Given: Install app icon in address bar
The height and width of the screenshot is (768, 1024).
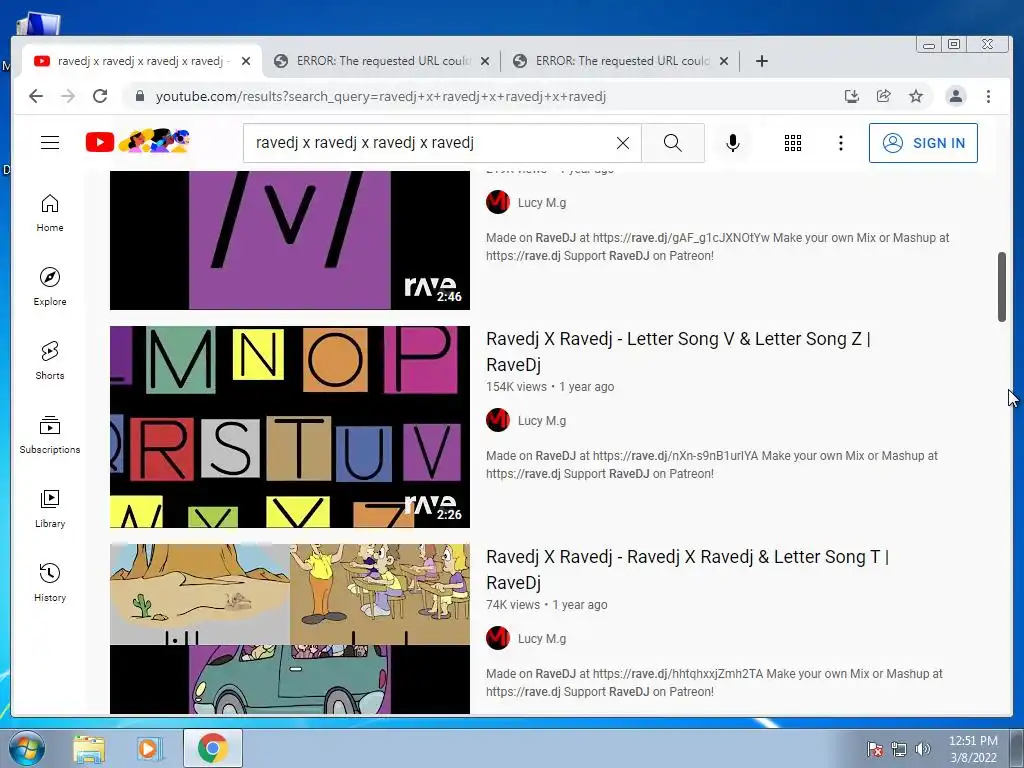Looking at the screenshot, I should click(x=851, y=97).
